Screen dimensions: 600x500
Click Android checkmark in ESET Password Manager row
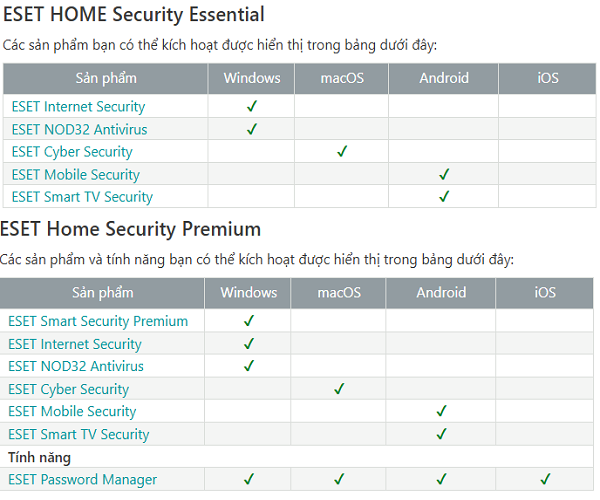[440, 479]
